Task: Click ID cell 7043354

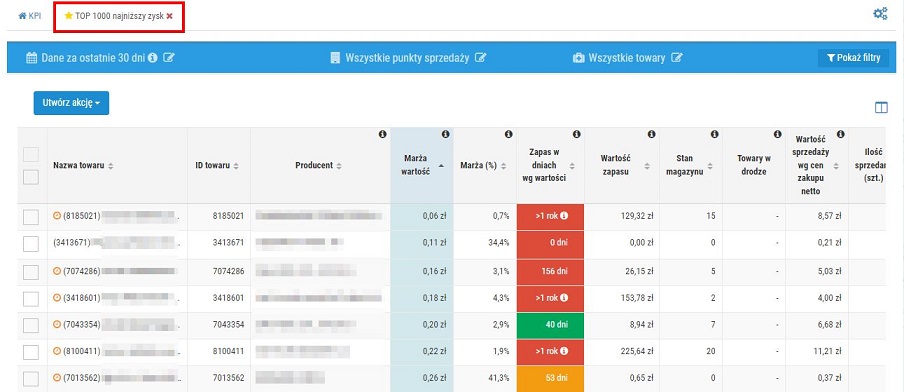Action: [x=229, y=325]
